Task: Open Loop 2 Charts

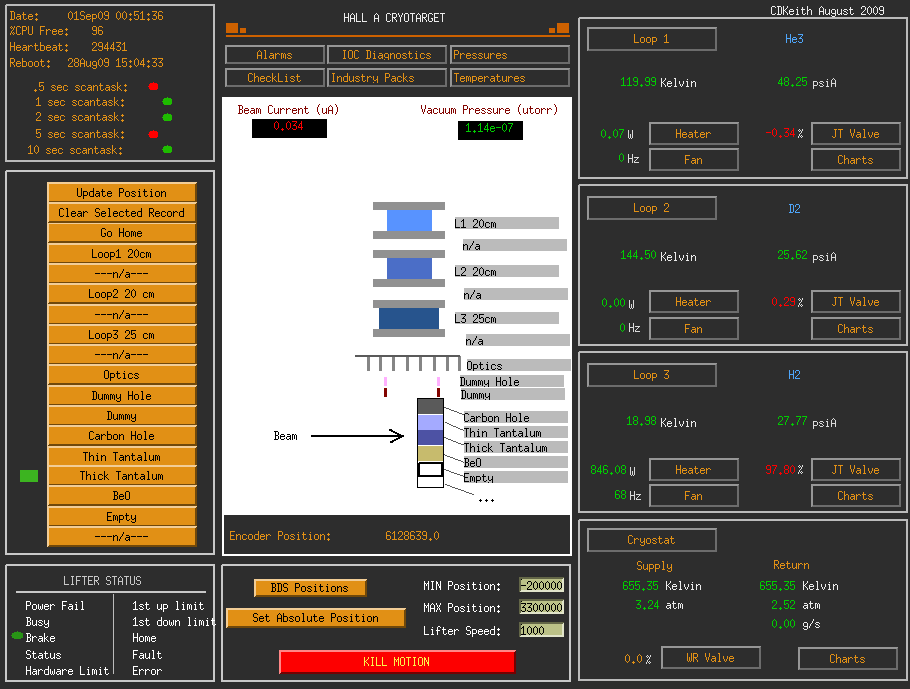Action: pyautogui.click(x=855, y=329)
